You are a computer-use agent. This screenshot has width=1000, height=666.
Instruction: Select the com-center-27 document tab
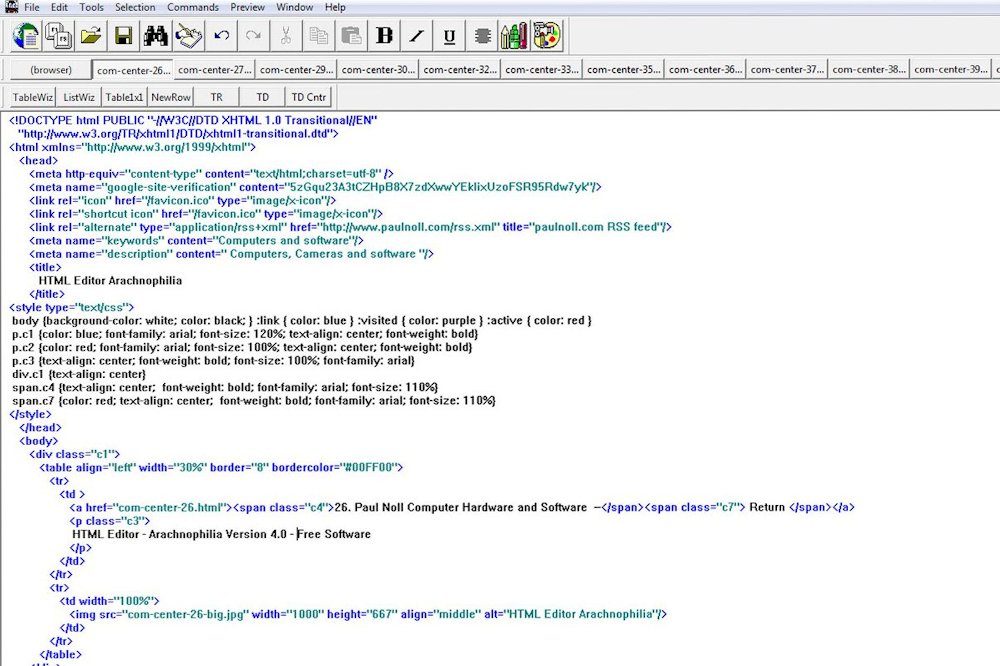point(214,70)
